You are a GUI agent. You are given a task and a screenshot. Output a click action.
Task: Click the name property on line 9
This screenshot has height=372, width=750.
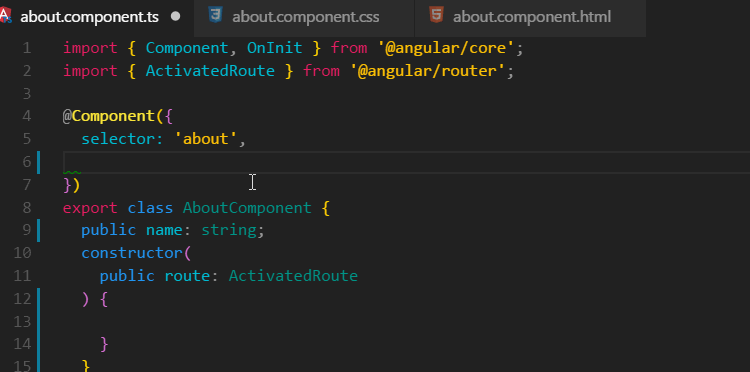click(164, 230)
